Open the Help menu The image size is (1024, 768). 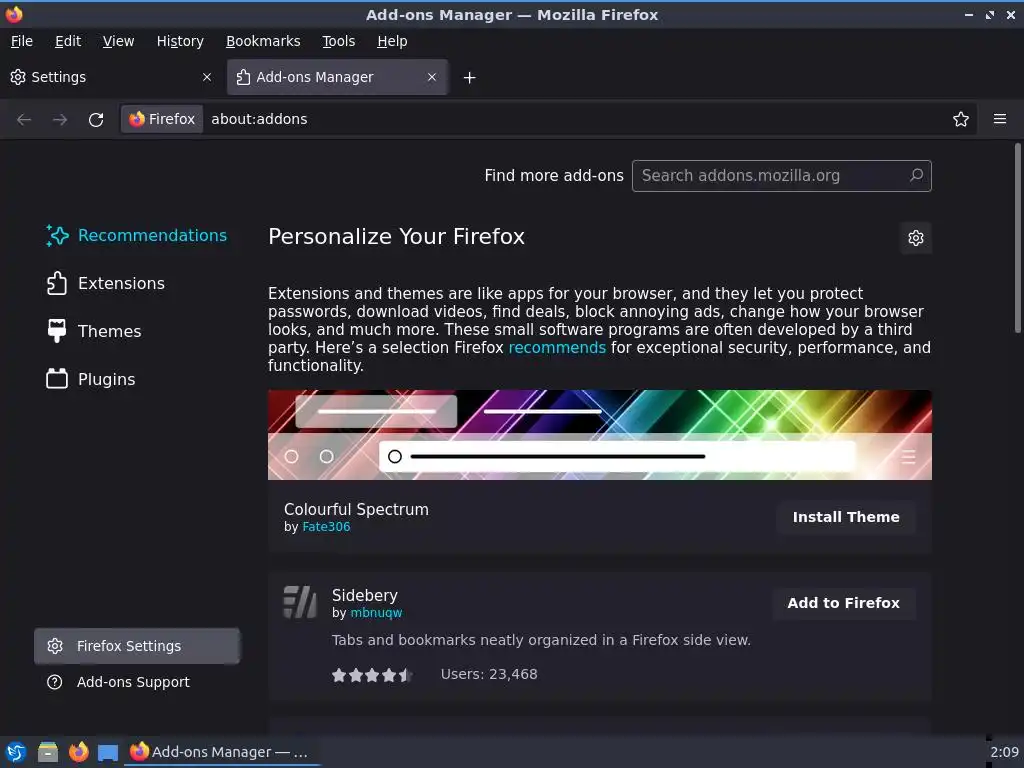tap(392, 41)
